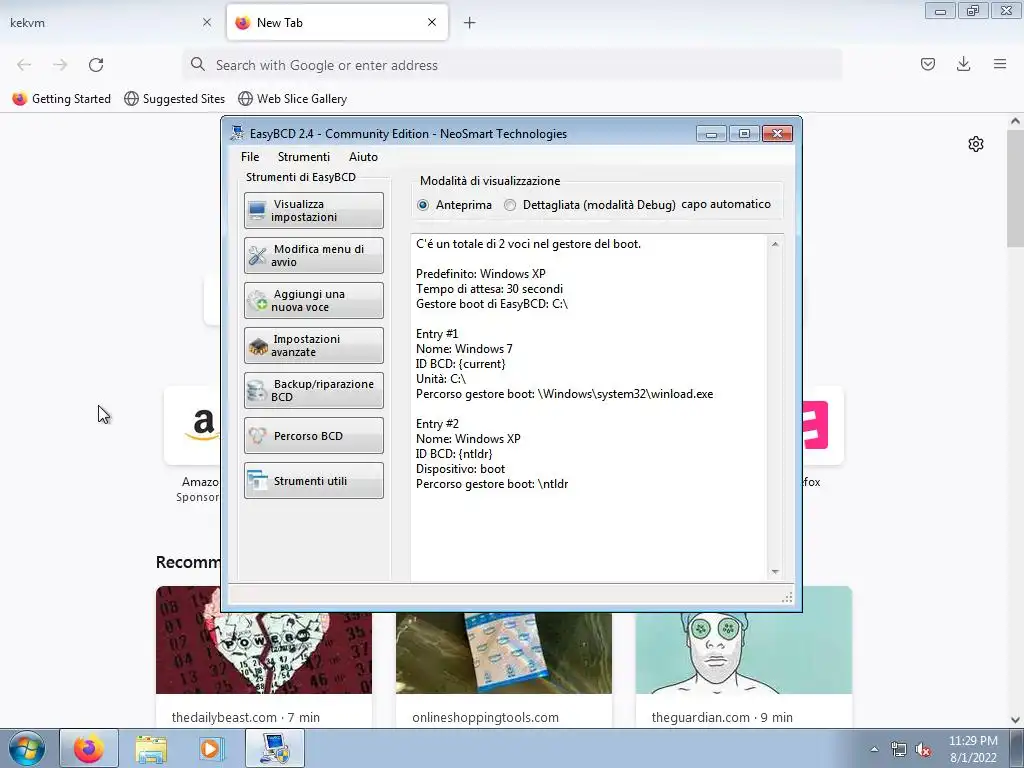Click the muted volume tray icon
1024x768 pixels.
pos(923,749)
